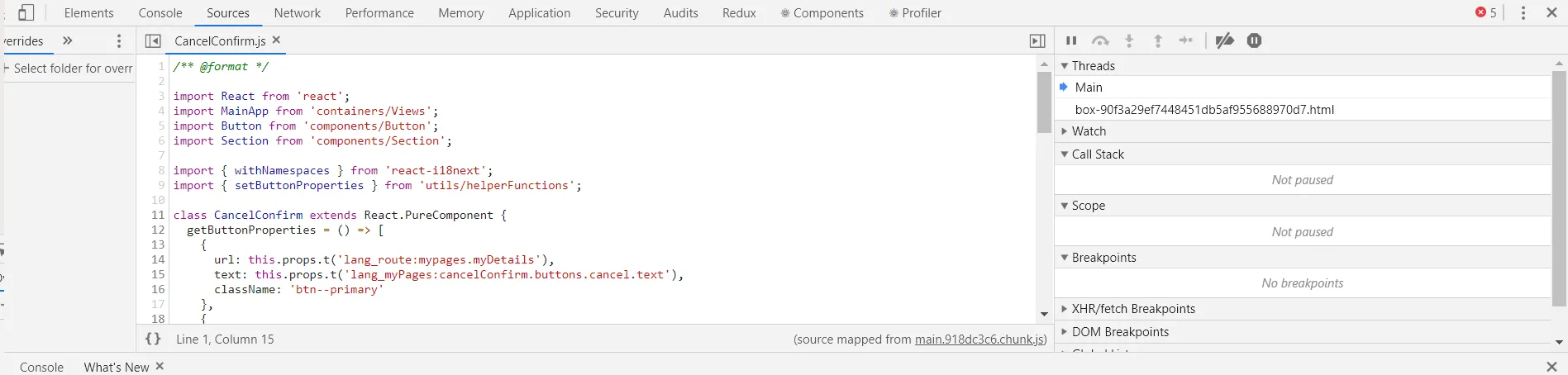This screenshot has height=375, width=1568.
Task: Toggle pause on exceptions
Action: pos(1254,40)
